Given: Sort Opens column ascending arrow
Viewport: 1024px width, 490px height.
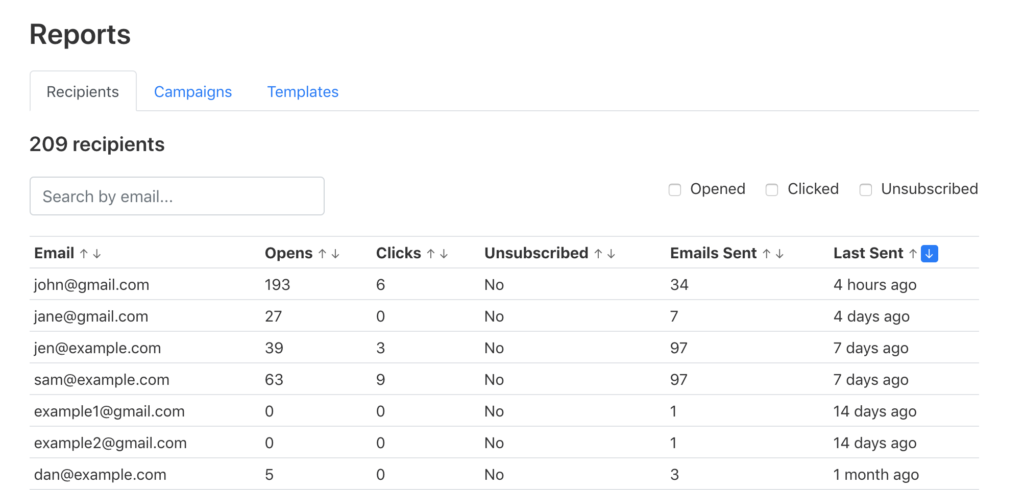Looking at the screenshot, I should pos(322,253).
